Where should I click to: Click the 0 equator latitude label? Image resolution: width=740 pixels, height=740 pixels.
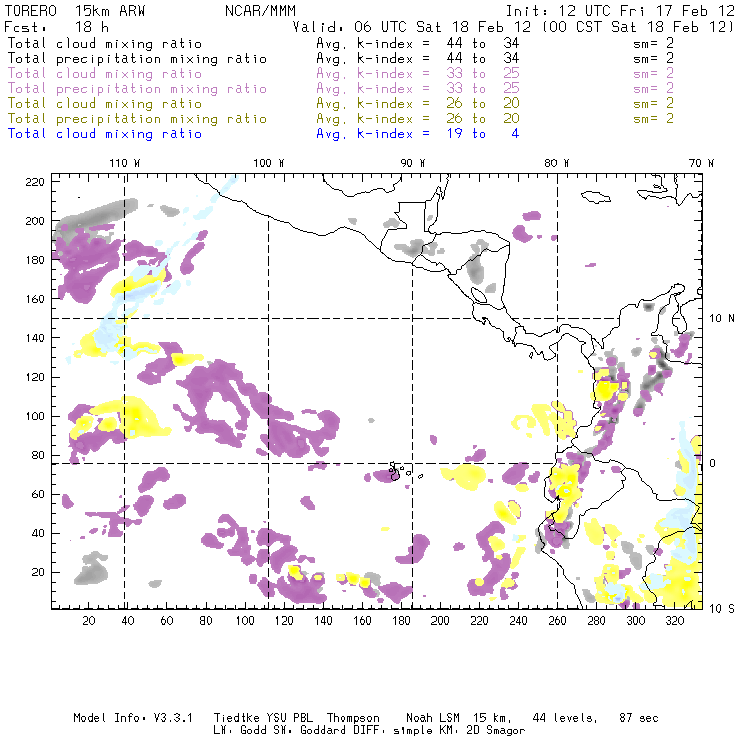tap(714, 463)
